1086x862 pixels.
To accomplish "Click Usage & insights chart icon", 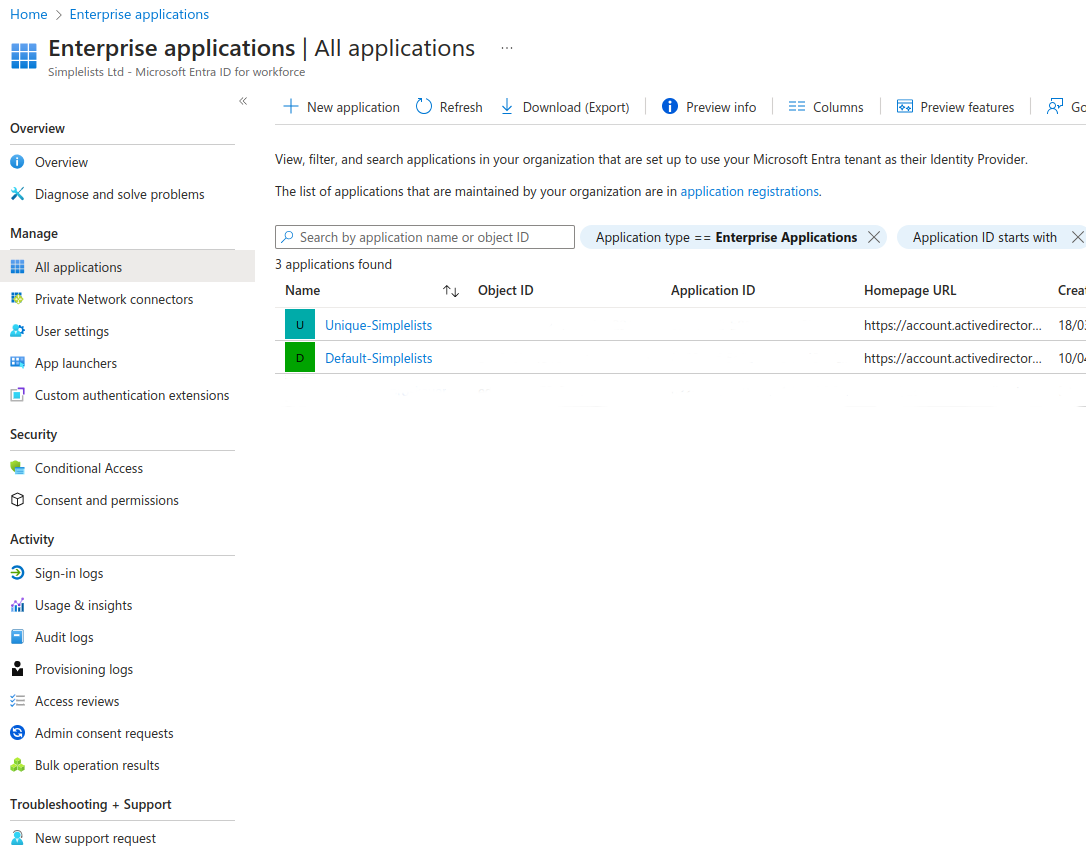I will (x=18, y=605).
